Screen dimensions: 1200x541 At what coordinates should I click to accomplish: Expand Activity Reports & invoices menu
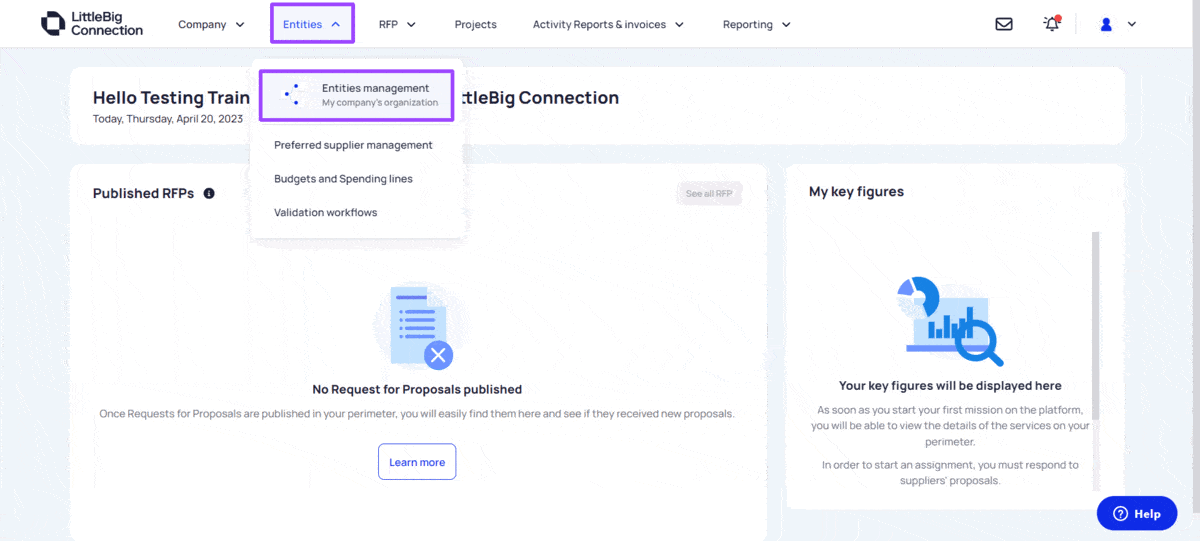click(x=608, y=24)
